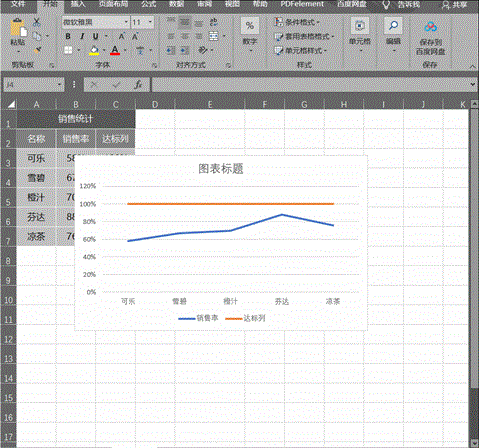Switch to the 插入 ribbon tab
Screen dimensions: 479x448
pyautogui.click(x=78, y=4)
